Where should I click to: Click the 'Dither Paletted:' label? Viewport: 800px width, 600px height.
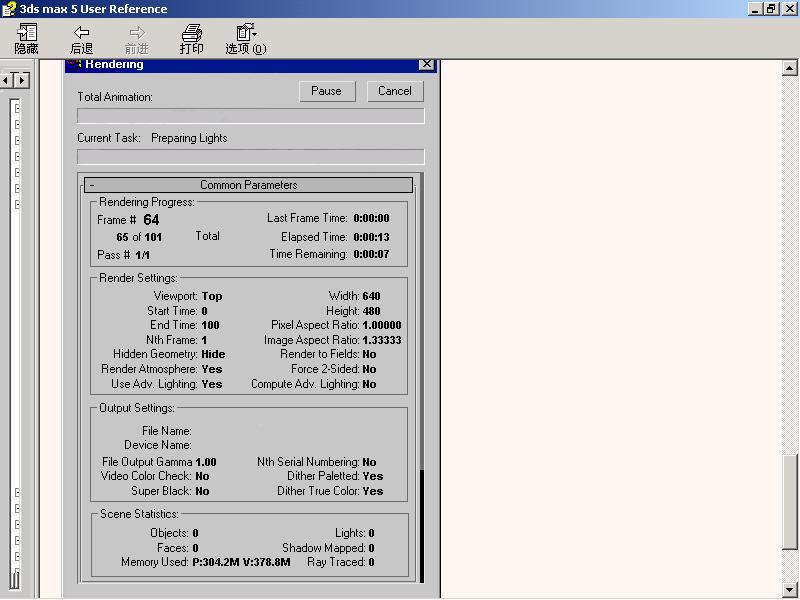pos(323,476)
